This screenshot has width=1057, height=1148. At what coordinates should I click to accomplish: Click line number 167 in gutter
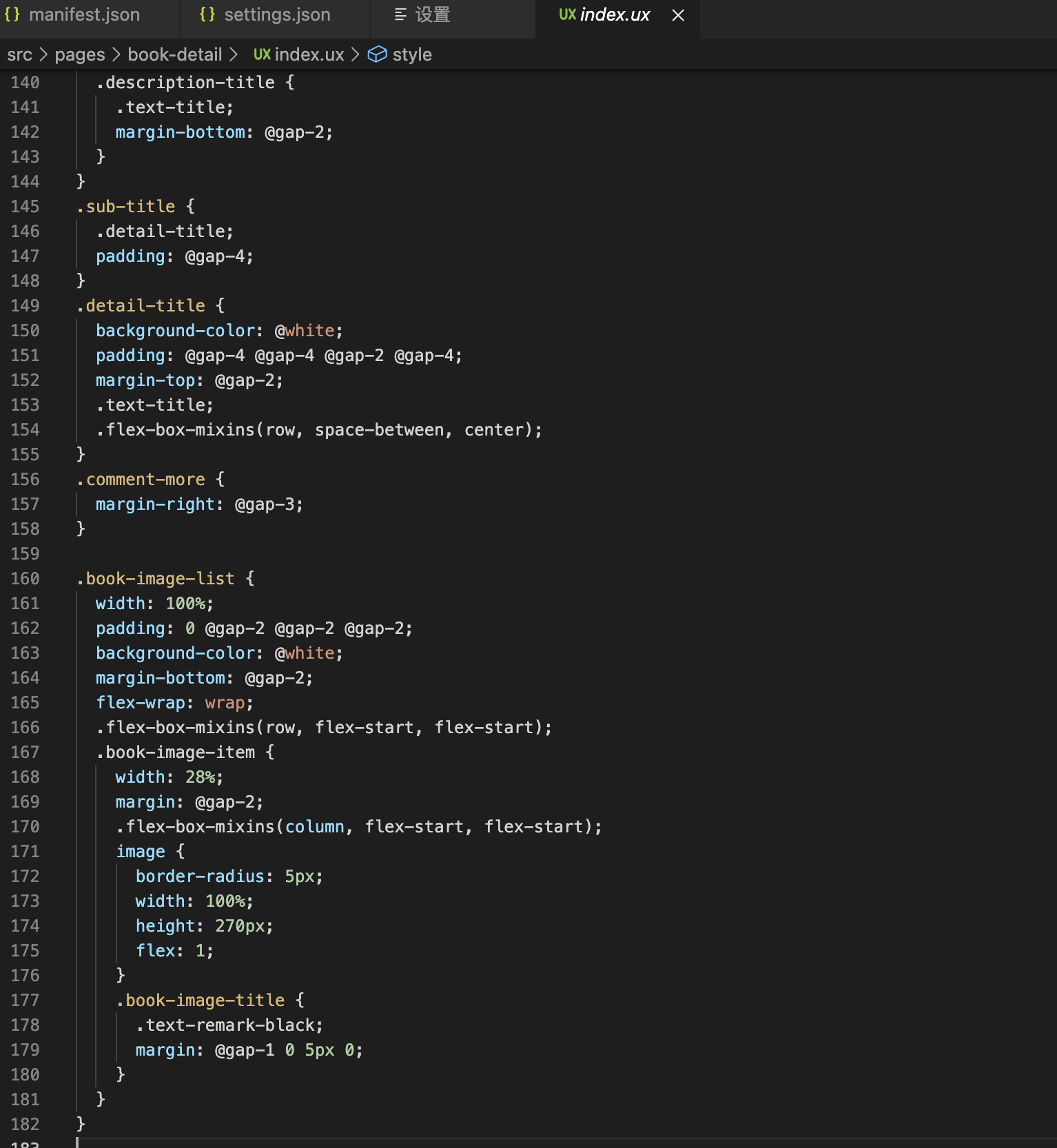tap(25, 752)
